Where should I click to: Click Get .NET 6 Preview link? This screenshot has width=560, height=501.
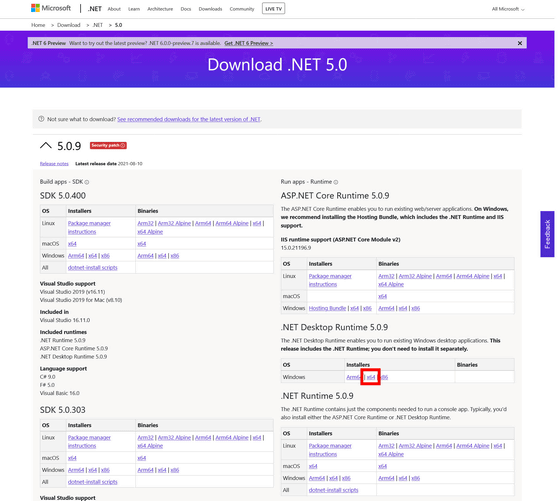(249, 43)
